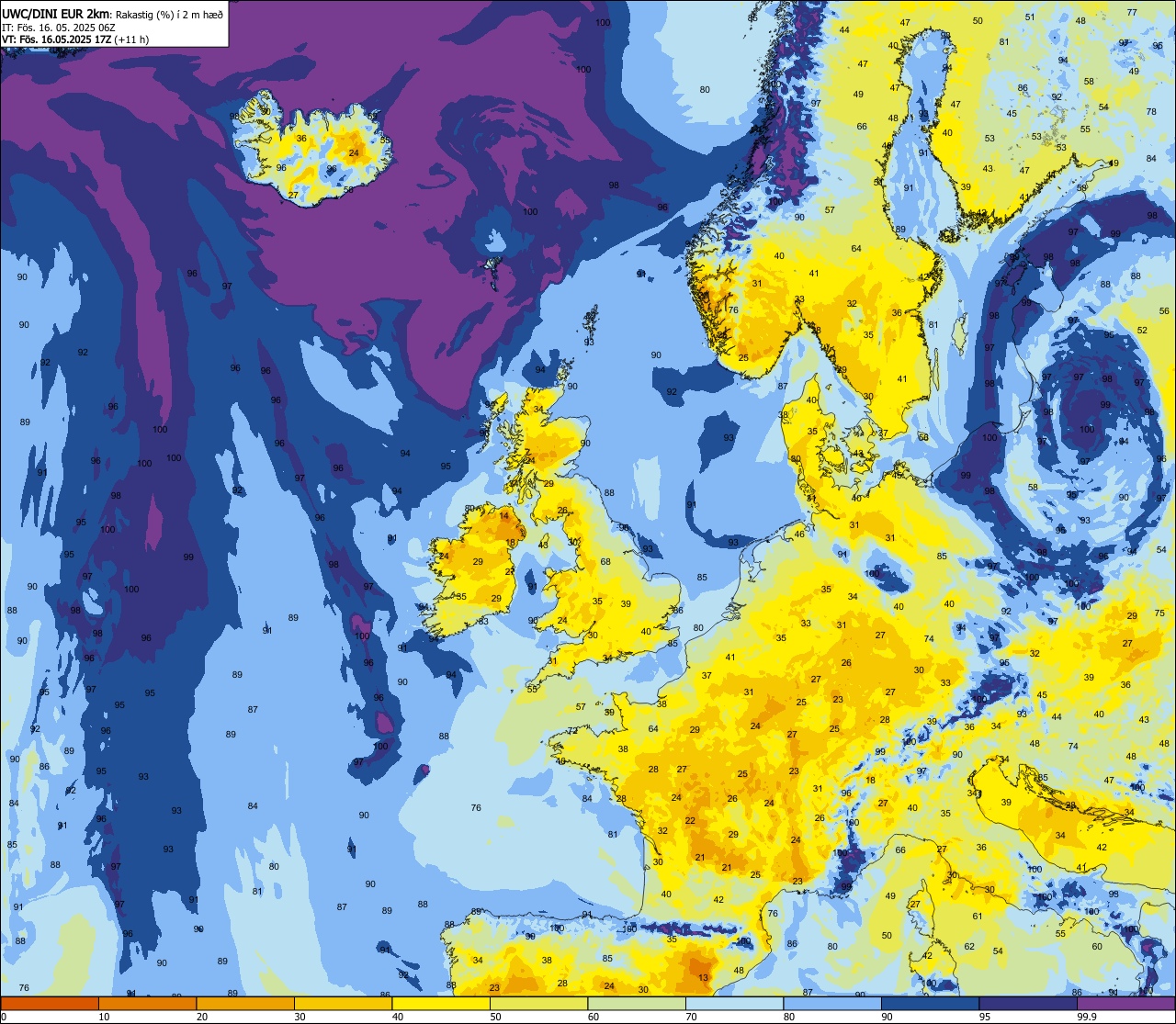The width and height of the screenshot is (1176, 1024).
Task: Click the 70–80% light blue legend swatch
Action: pyautogui.click(x=734, y=1004)
